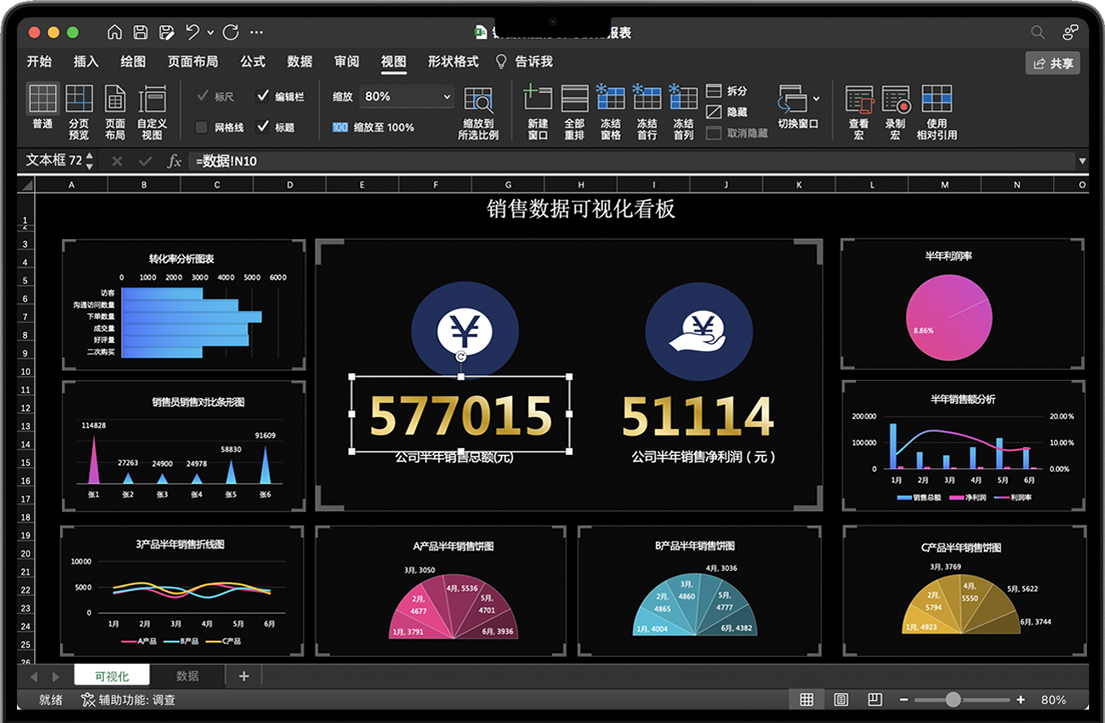Open 新建窗口 (New Window)
The width and height of the screenshot is (1105, 723).
point(538,99)
